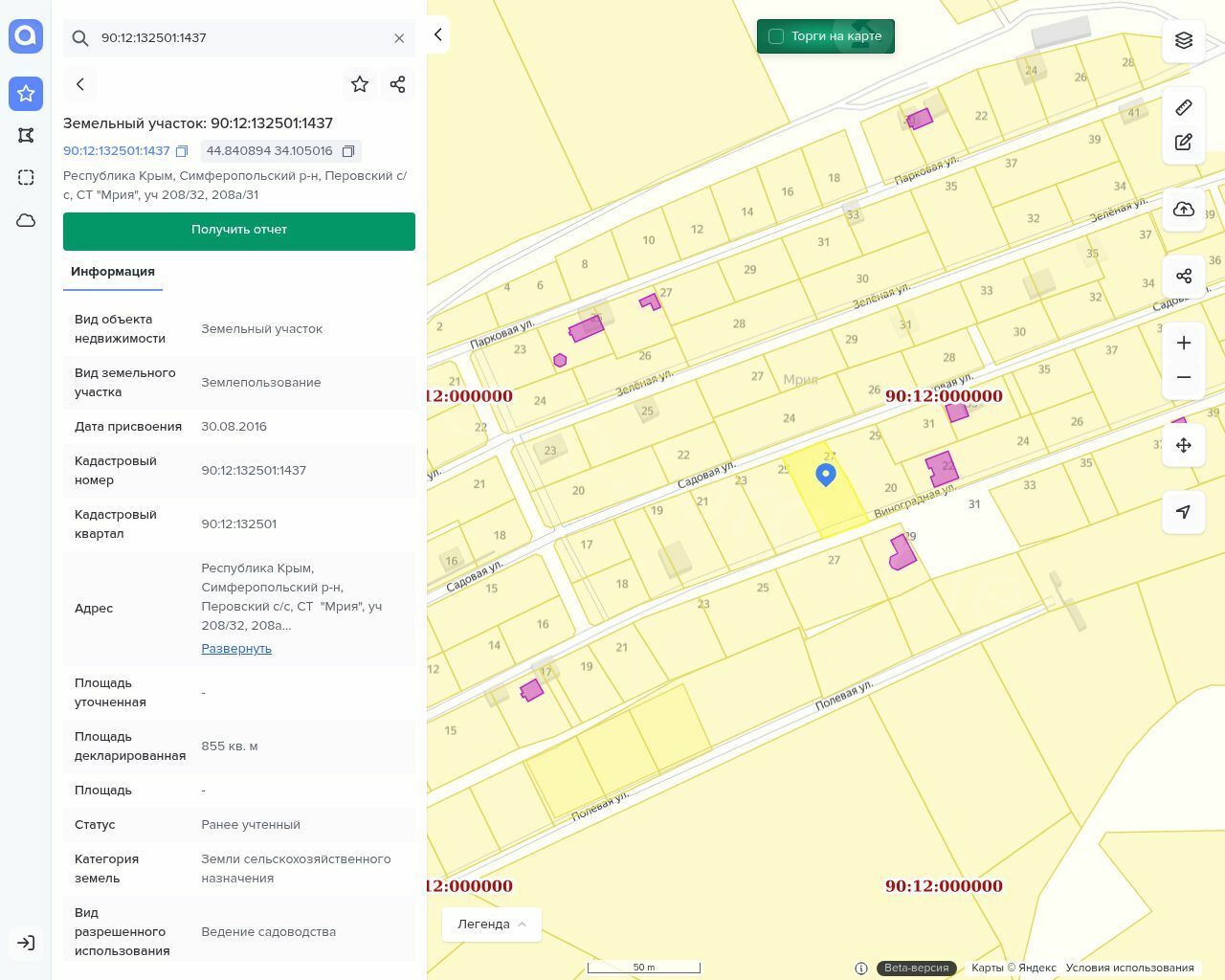Open 'Условия использования' link
This screenshot has height=980, width=1225.
click(1129, 968)
